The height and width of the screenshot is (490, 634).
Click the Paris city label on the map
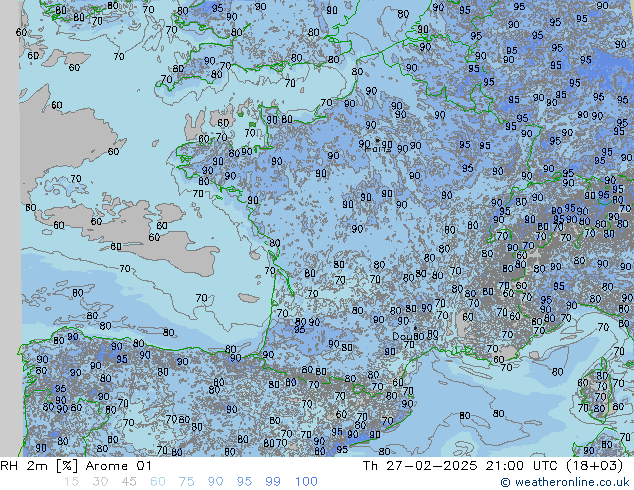[x=377, y=149]
